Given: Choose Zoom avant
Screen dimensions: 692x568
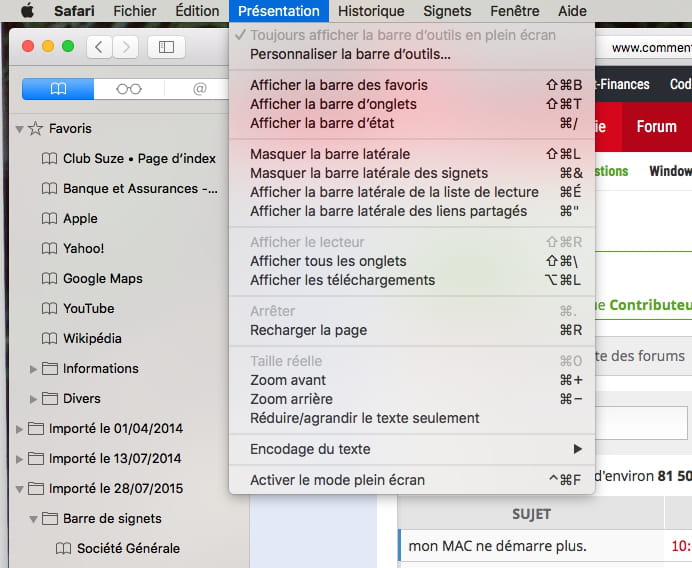Looking at the screenshot, I should pyautogui.click(x=412, y=380).
